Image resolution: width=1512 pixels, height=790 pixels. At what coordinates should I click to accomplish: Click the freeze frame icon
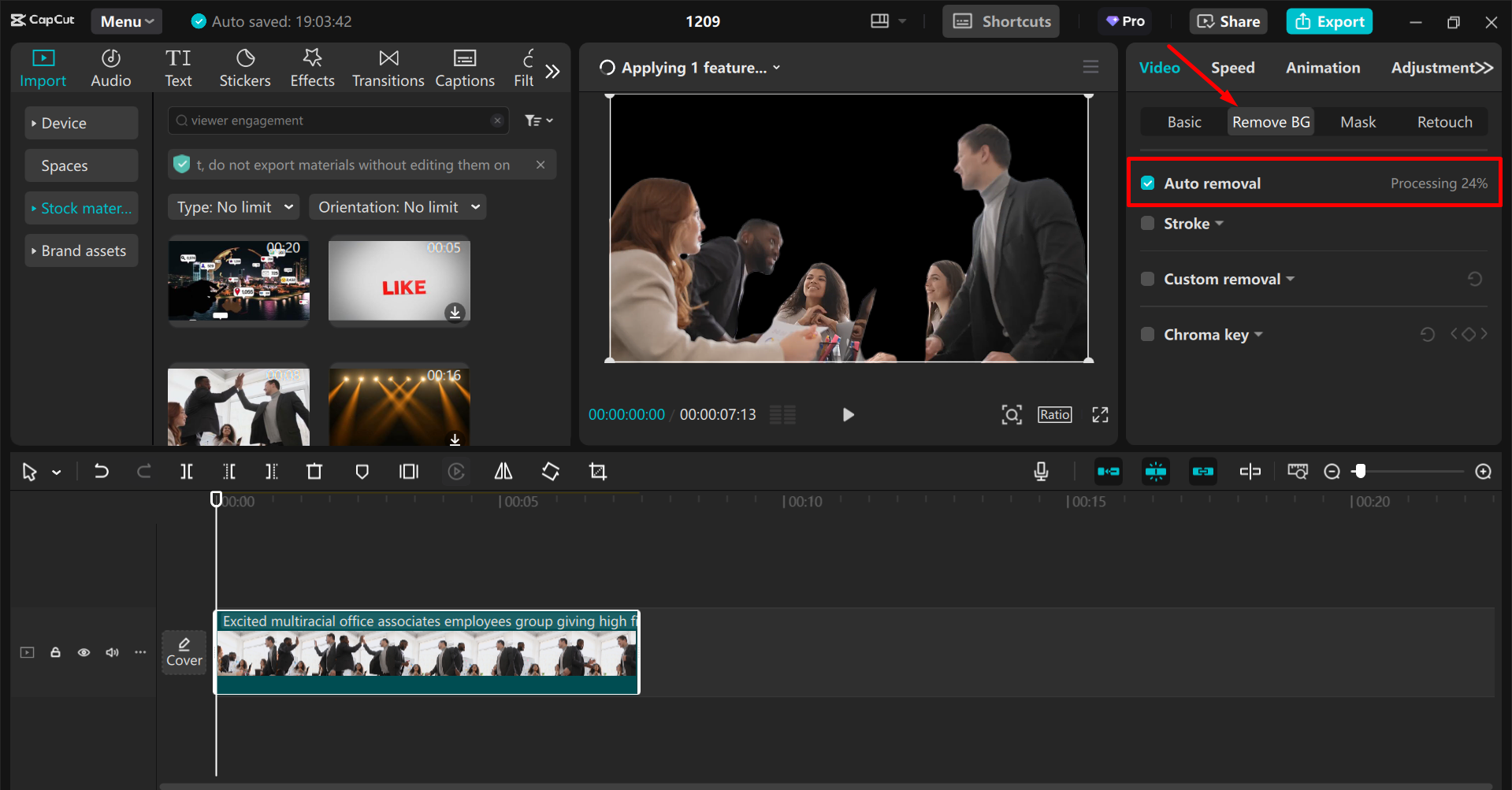pos(409,471)
